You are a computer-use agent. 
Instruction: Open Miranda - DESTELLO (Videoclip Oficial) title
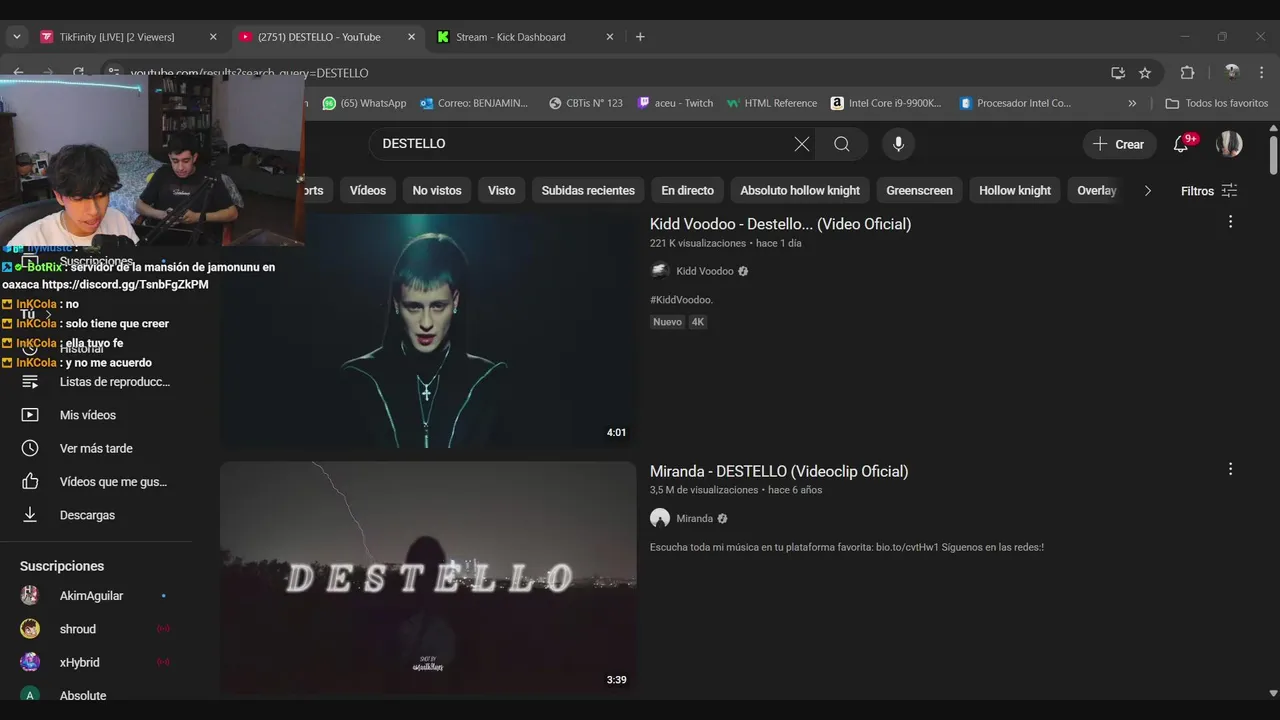(x=779, y=471)
